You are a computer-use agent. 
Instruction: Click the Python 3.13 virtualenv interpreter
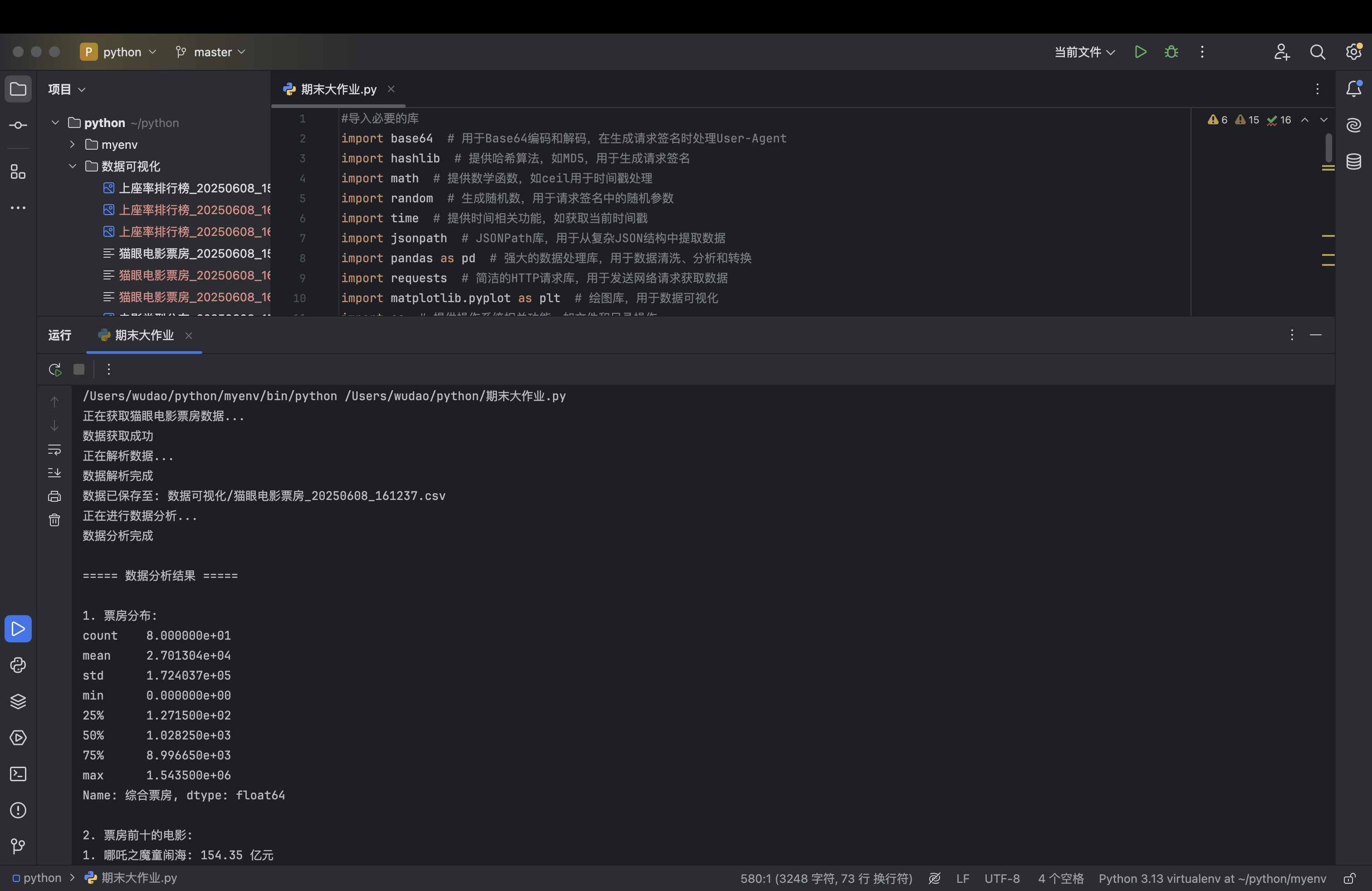click(1212, 878)
